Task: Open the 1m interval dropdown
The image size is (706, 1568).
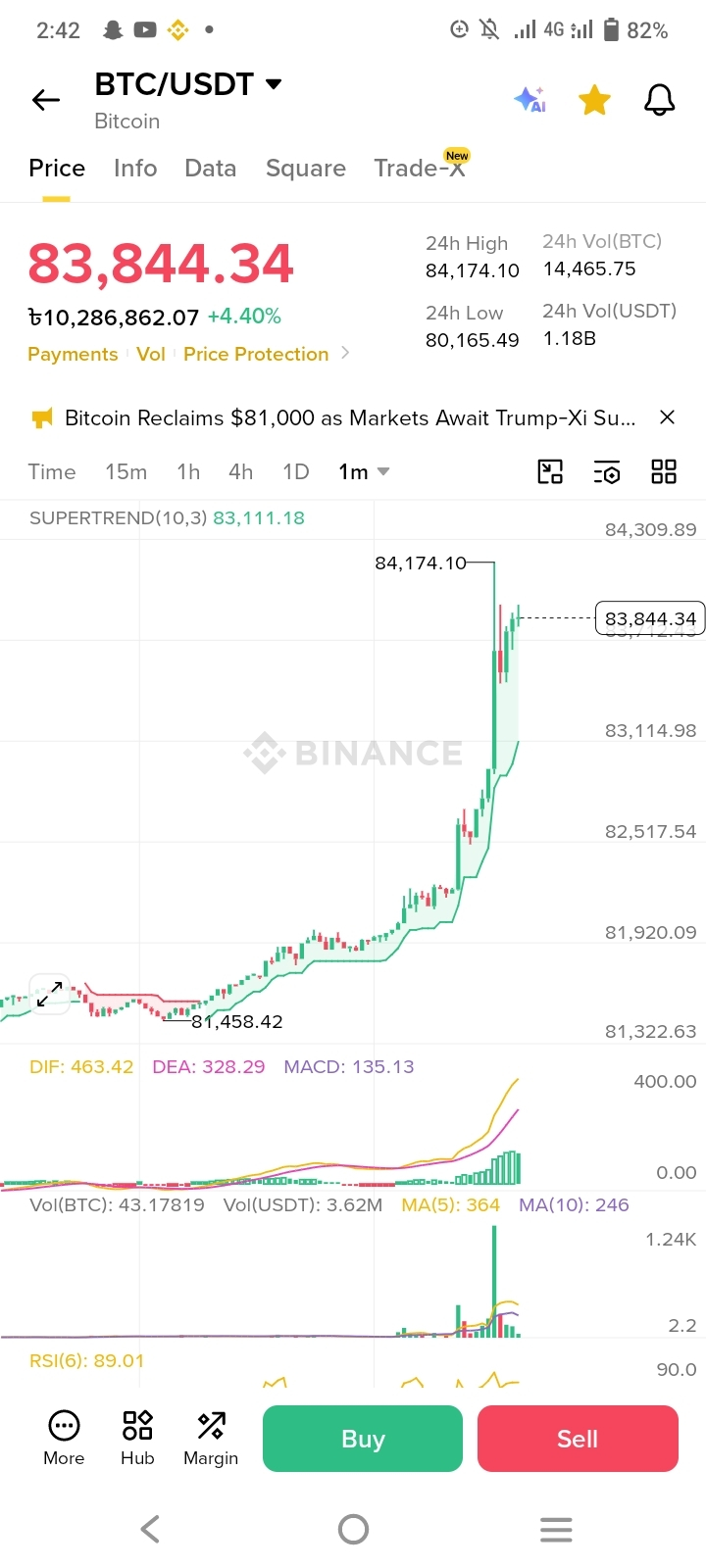Action: 364,471
